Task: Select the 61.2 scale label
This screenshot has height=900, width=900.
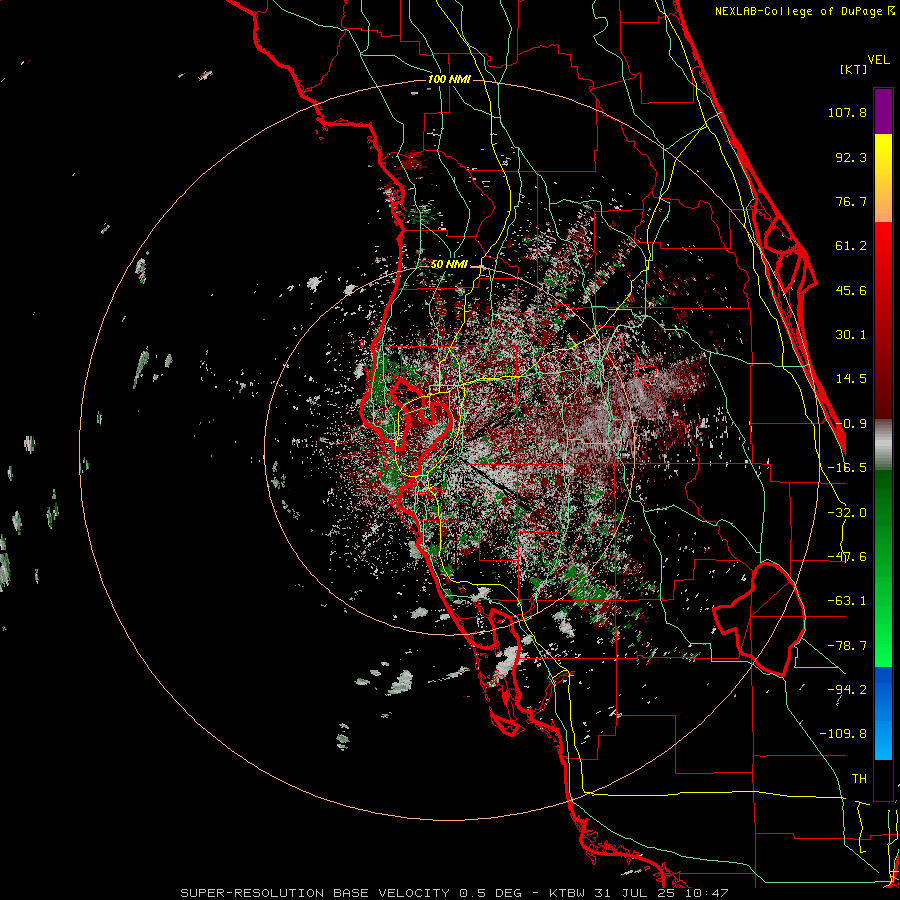Action: [851, 246]
